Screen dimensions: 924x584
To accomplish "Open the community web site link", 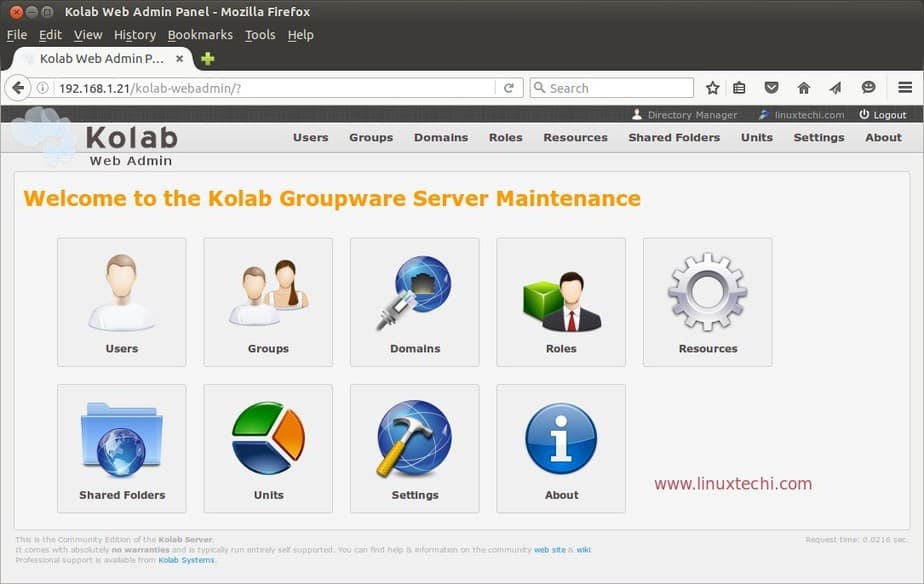I will (x=550, y=550).
